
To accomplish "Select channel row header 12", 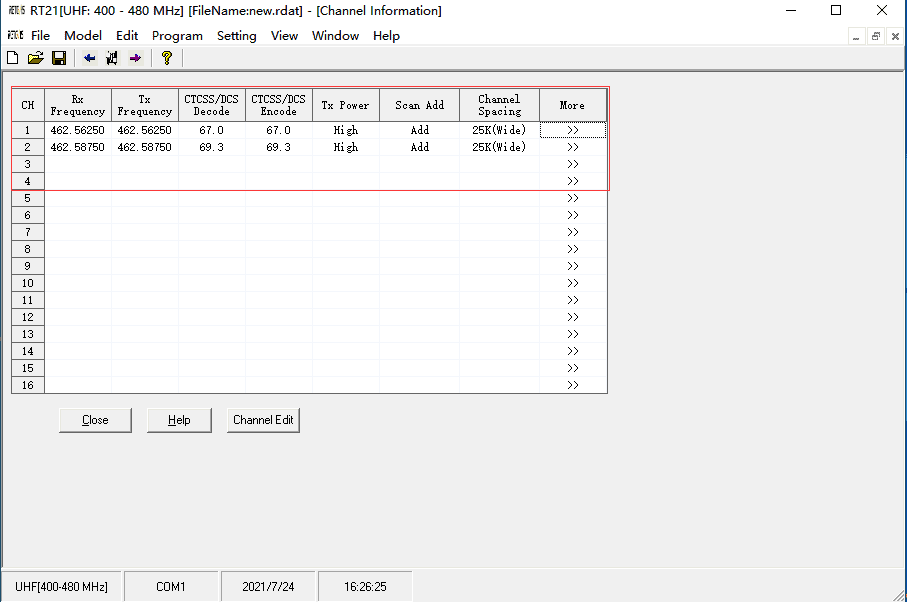I will (28, 317).
